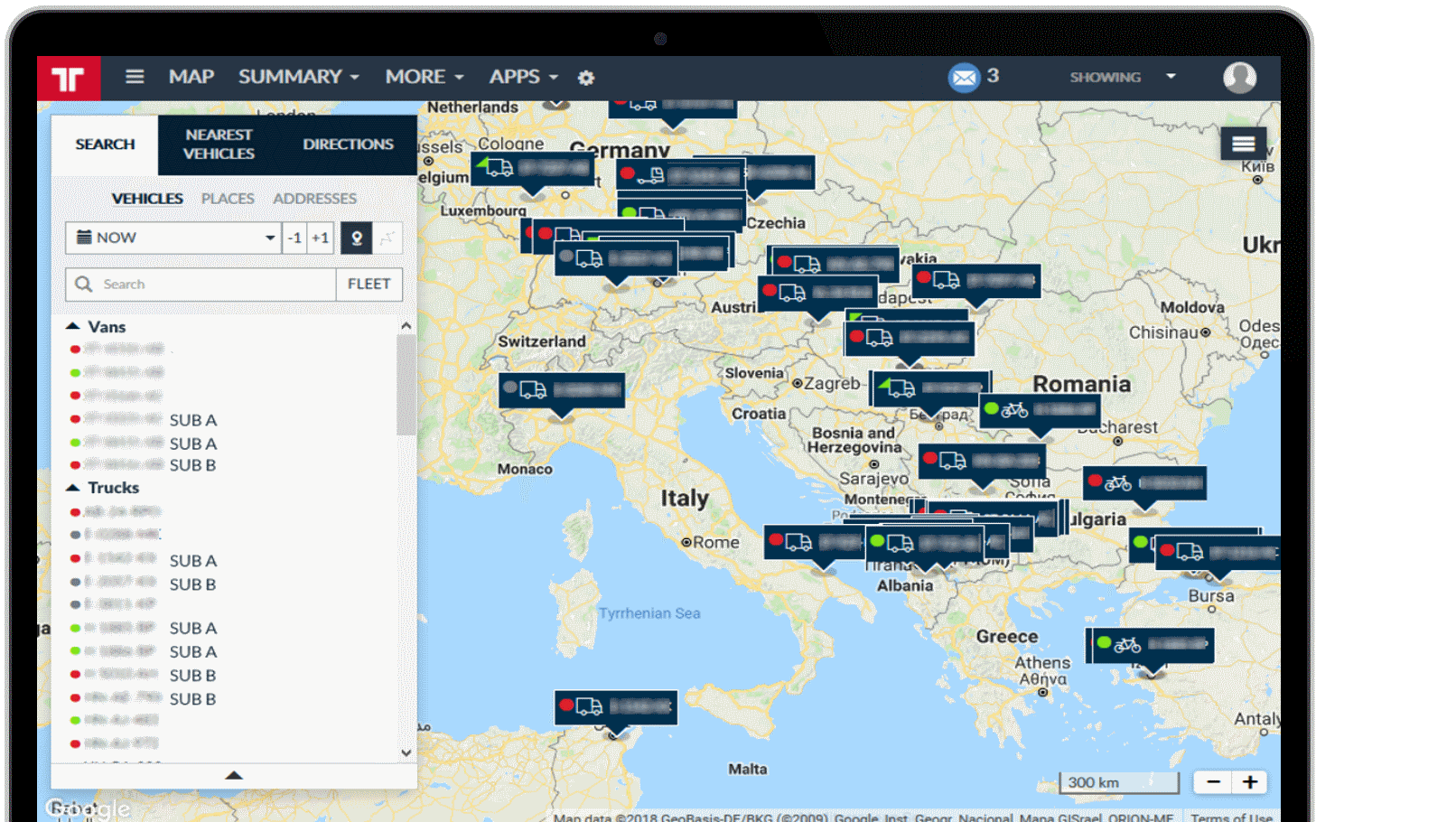
Task: Click the search magnifier icon
Action: [84, 284]
